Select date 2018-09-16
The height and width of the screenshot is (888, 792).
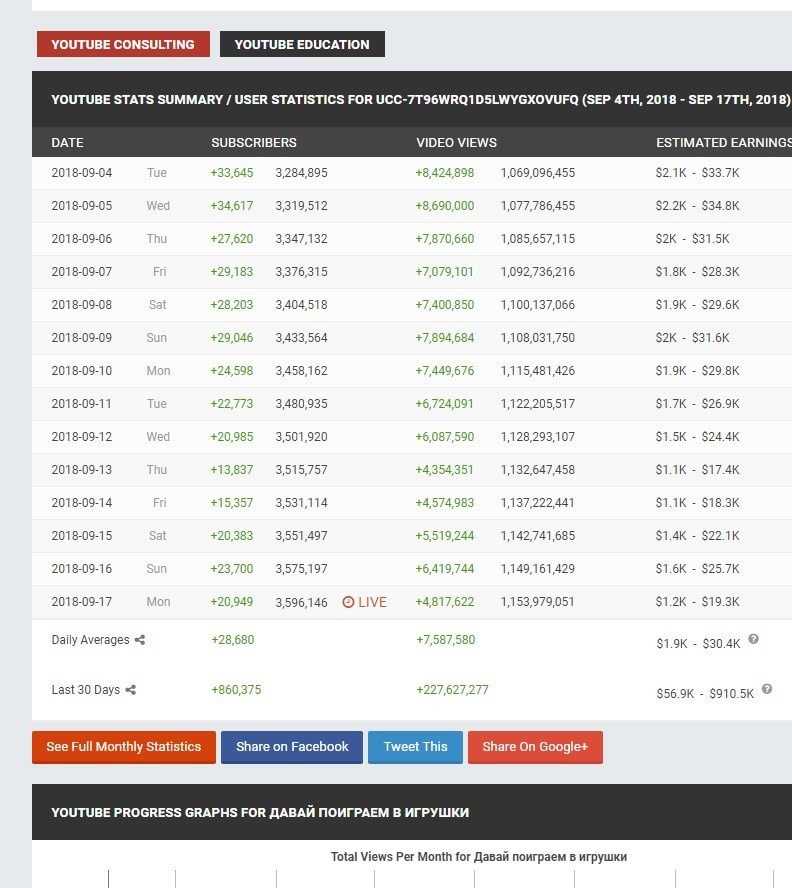(x=82, y=569)
